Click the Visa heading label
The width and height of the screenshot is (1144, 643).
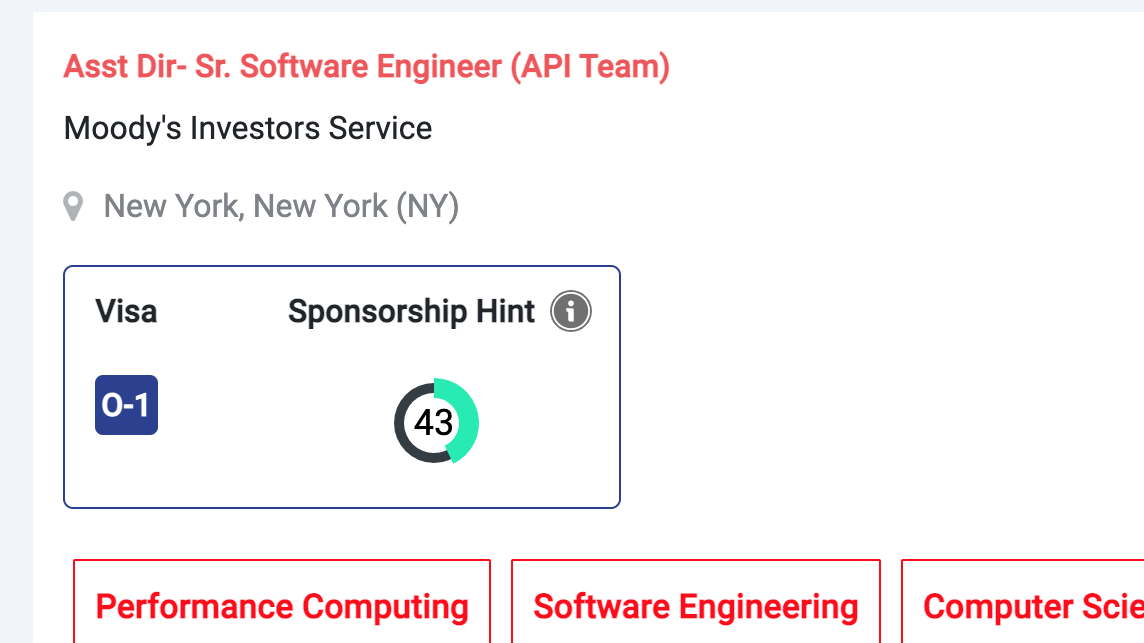(126, 312)
